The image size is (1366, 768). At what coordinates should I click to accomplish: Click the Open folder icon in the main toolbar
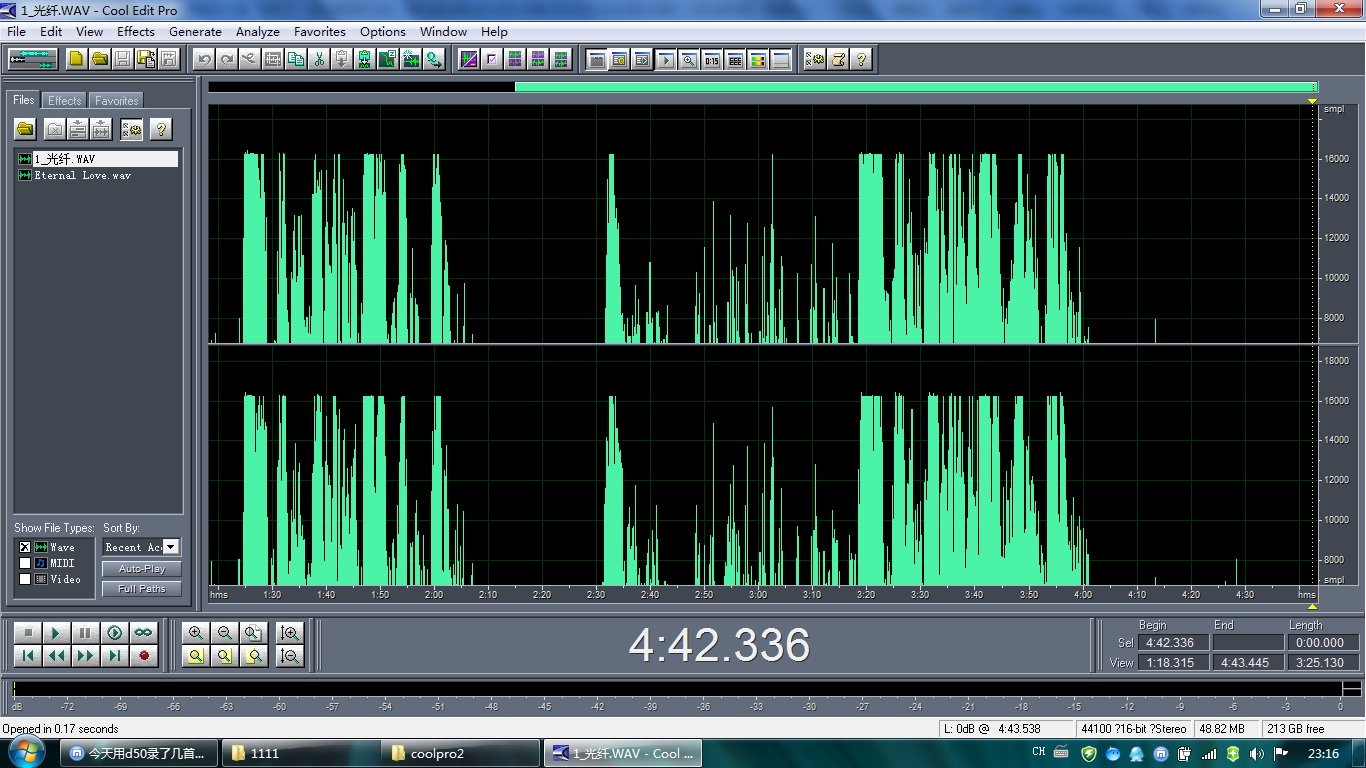[x=100, y=59]
